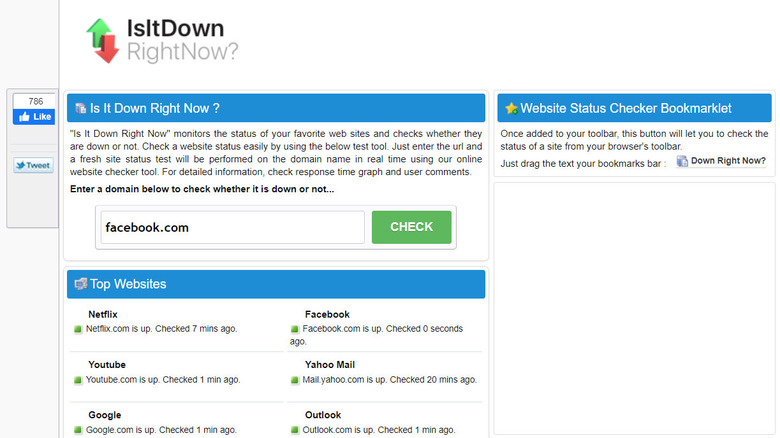Click 'Enter a domain below to check' prompt text
780x438 pixels.
click(x=202, y=189)
